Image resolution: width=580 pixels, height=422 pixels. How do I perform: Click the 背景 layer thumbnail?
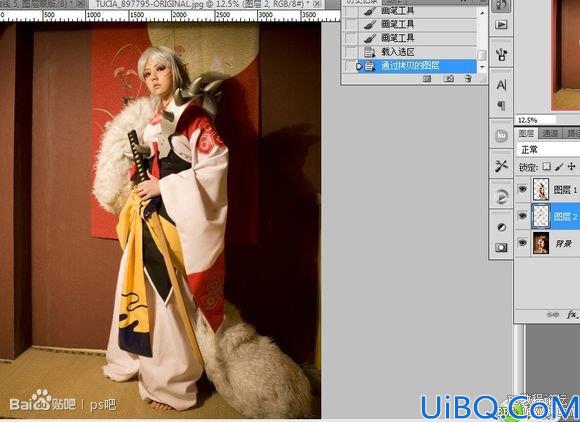click(540, 243)
